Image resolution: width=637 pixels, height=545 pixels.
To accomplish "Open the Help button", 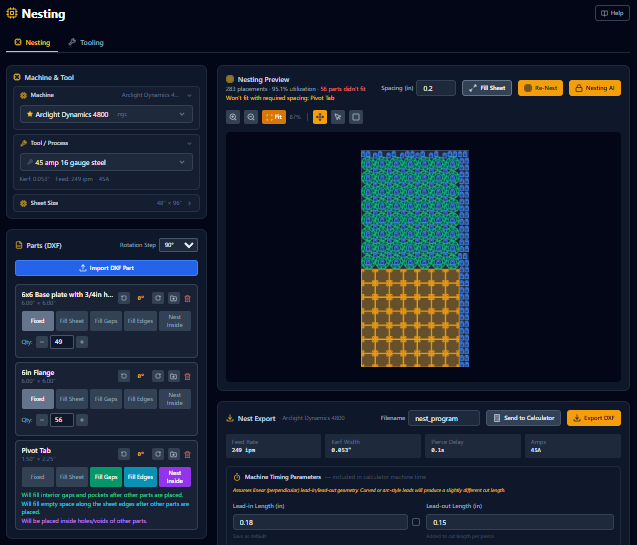I will point(612,13).
